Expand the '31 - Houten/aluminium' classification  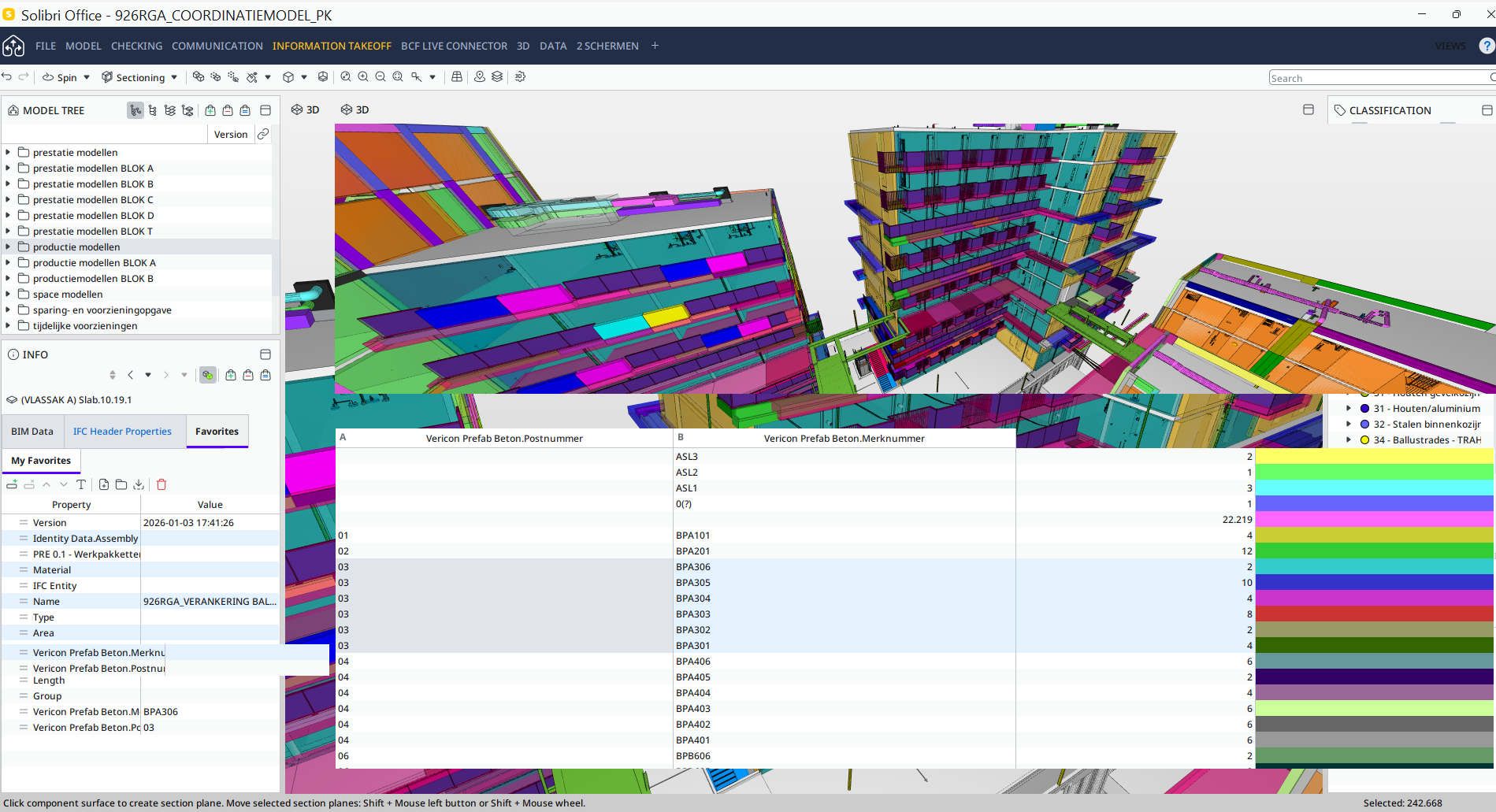tap(1349, 409)
